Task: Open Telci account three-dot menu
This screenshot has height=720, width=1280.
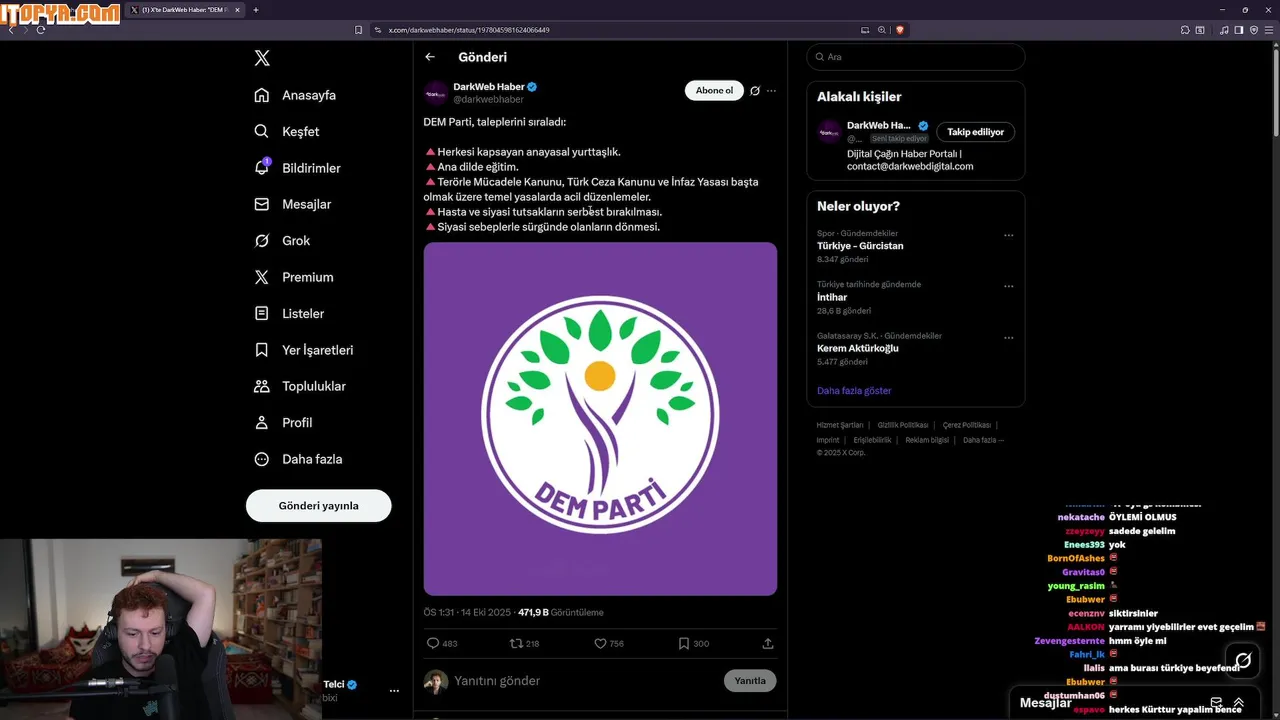Action: coord(394,691)
